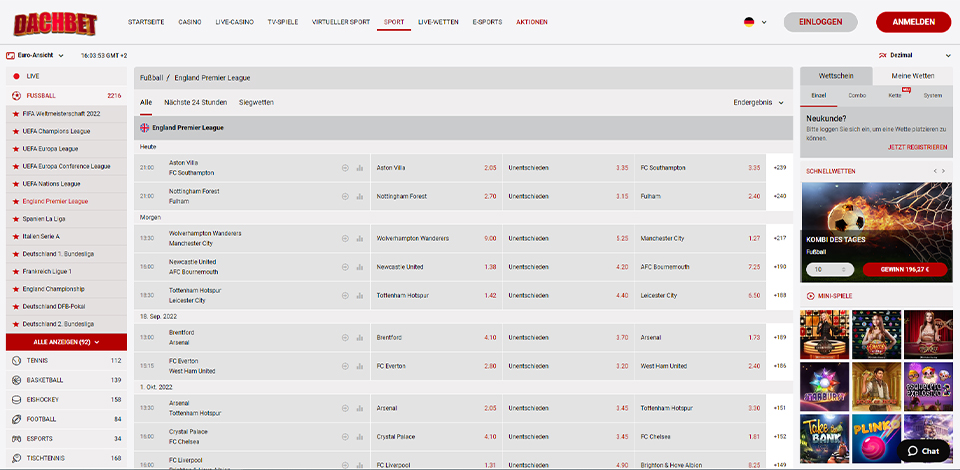Open the Take the Bank game thumbnail
The width and height of the screenshot is (960, 470).
(825, 439)
